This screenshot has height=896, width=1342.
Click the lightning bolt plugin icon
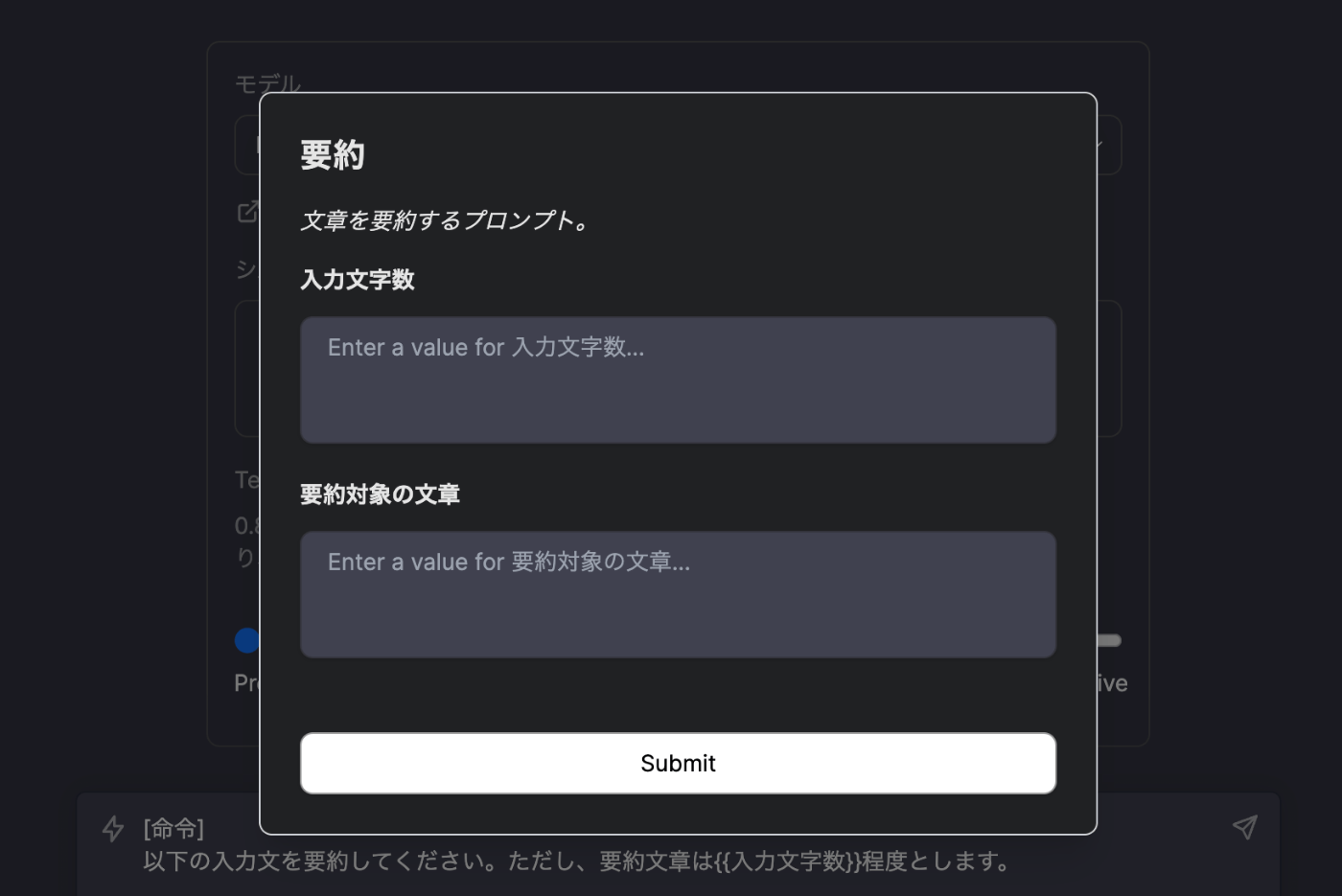(x=113, y=828)
